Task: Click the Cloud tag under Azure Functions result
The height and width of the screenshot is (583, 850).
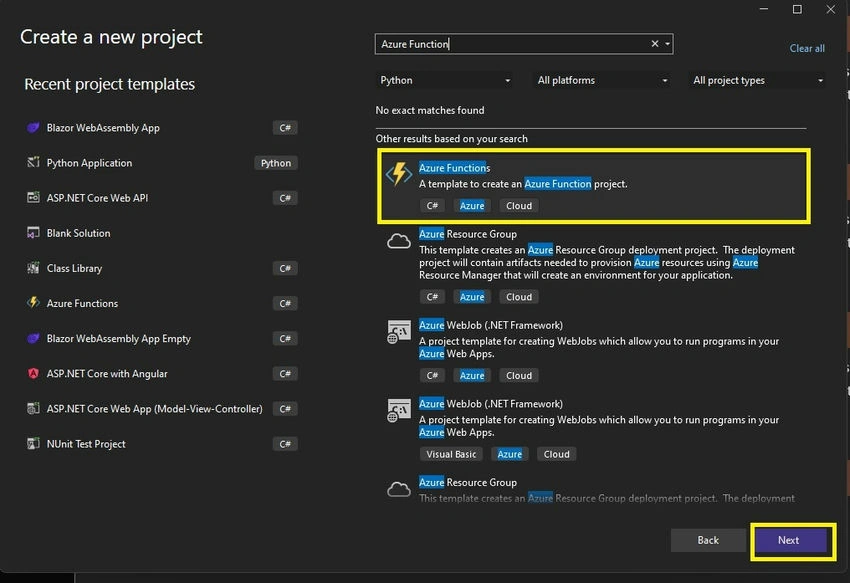Action: point(519,206)
